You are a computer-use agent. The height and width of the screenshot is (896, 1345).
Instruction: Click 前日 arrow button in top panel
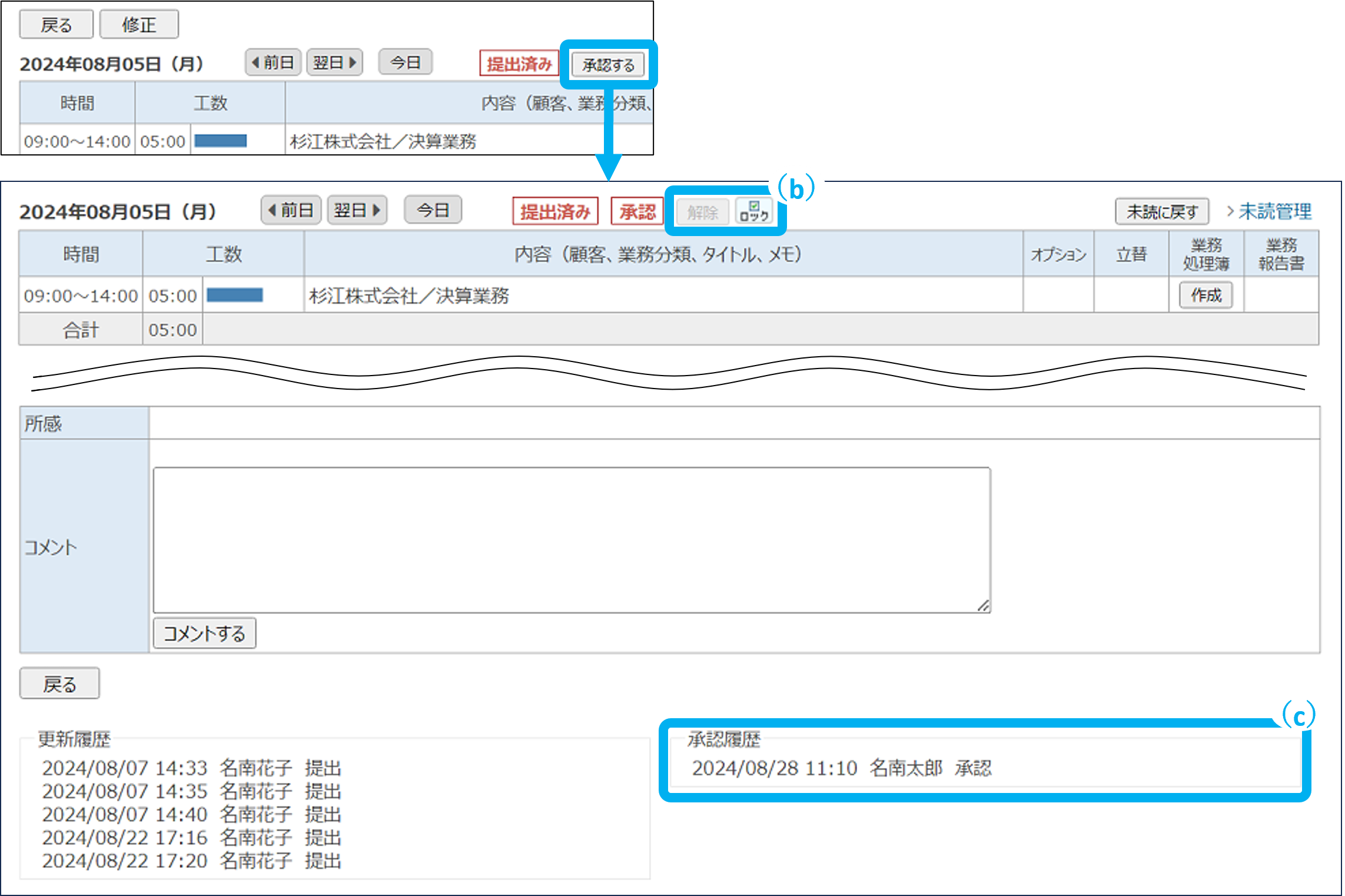273,62
